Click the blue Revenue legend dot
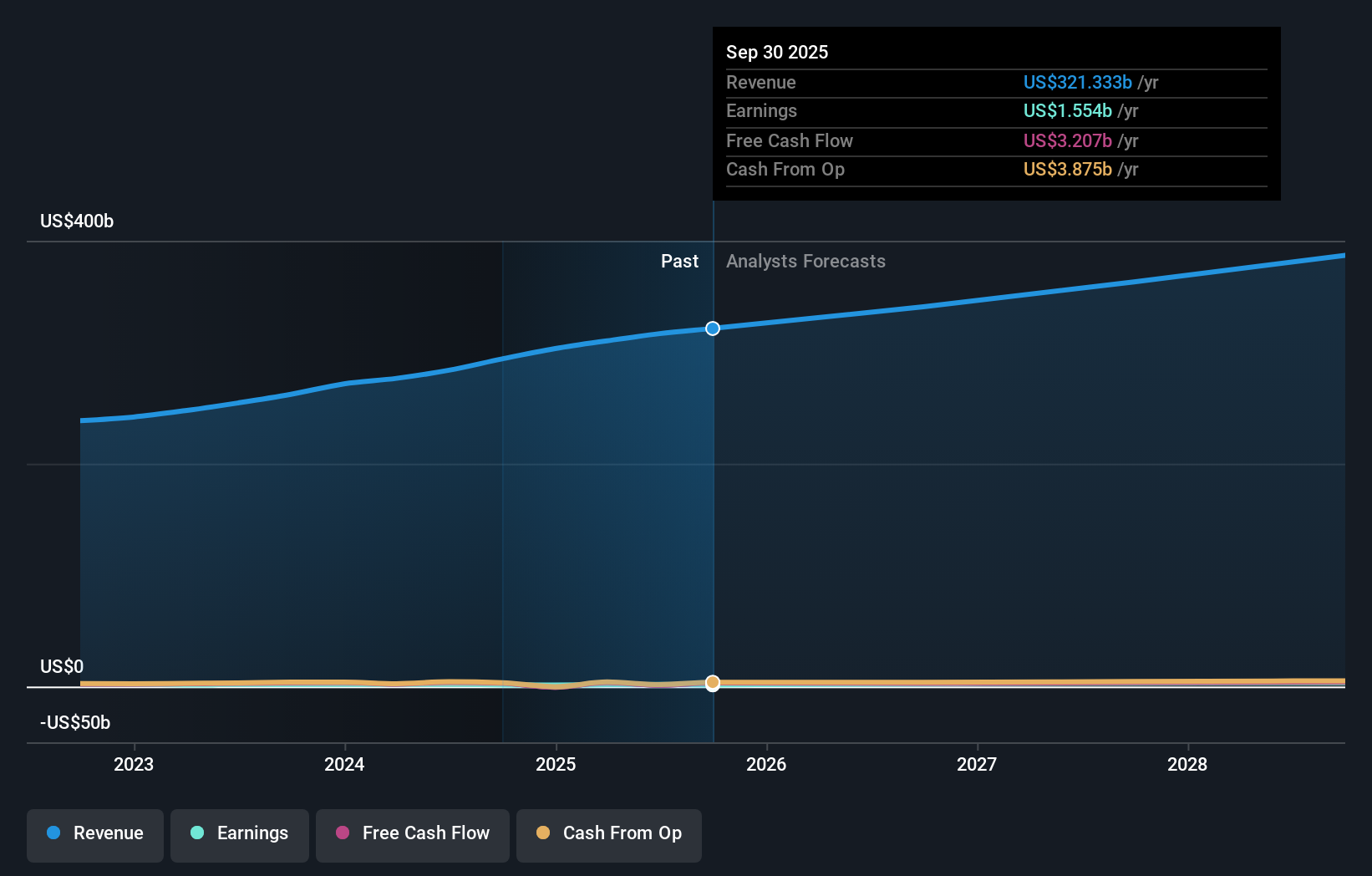Screen dimensions: 1372x876 54,833
